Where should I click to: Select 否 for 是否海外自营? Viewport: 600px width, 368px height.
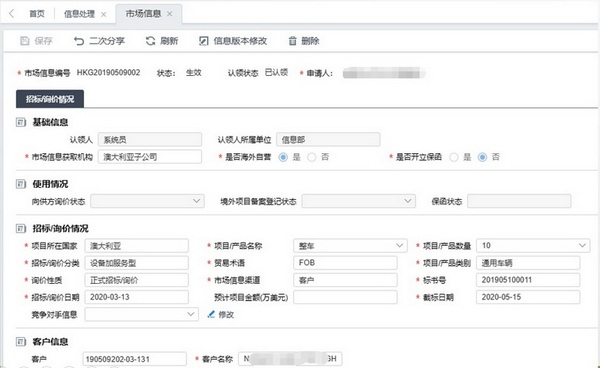(311, 157)
